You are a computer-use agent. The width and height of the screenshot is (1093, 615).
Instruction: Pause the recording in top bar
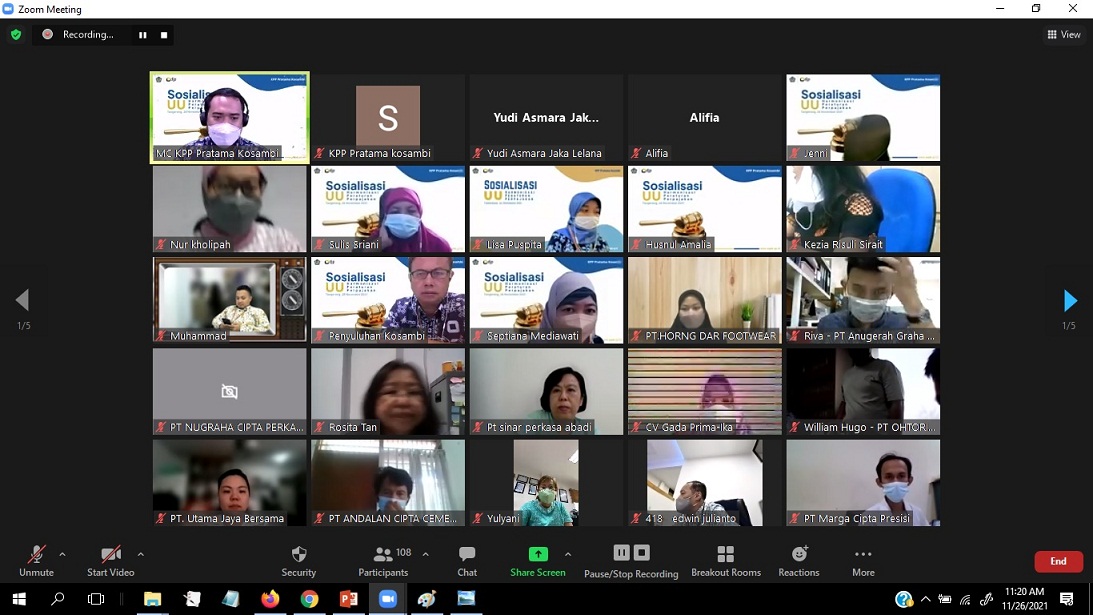pyautogui.click(x=143, y=35)
